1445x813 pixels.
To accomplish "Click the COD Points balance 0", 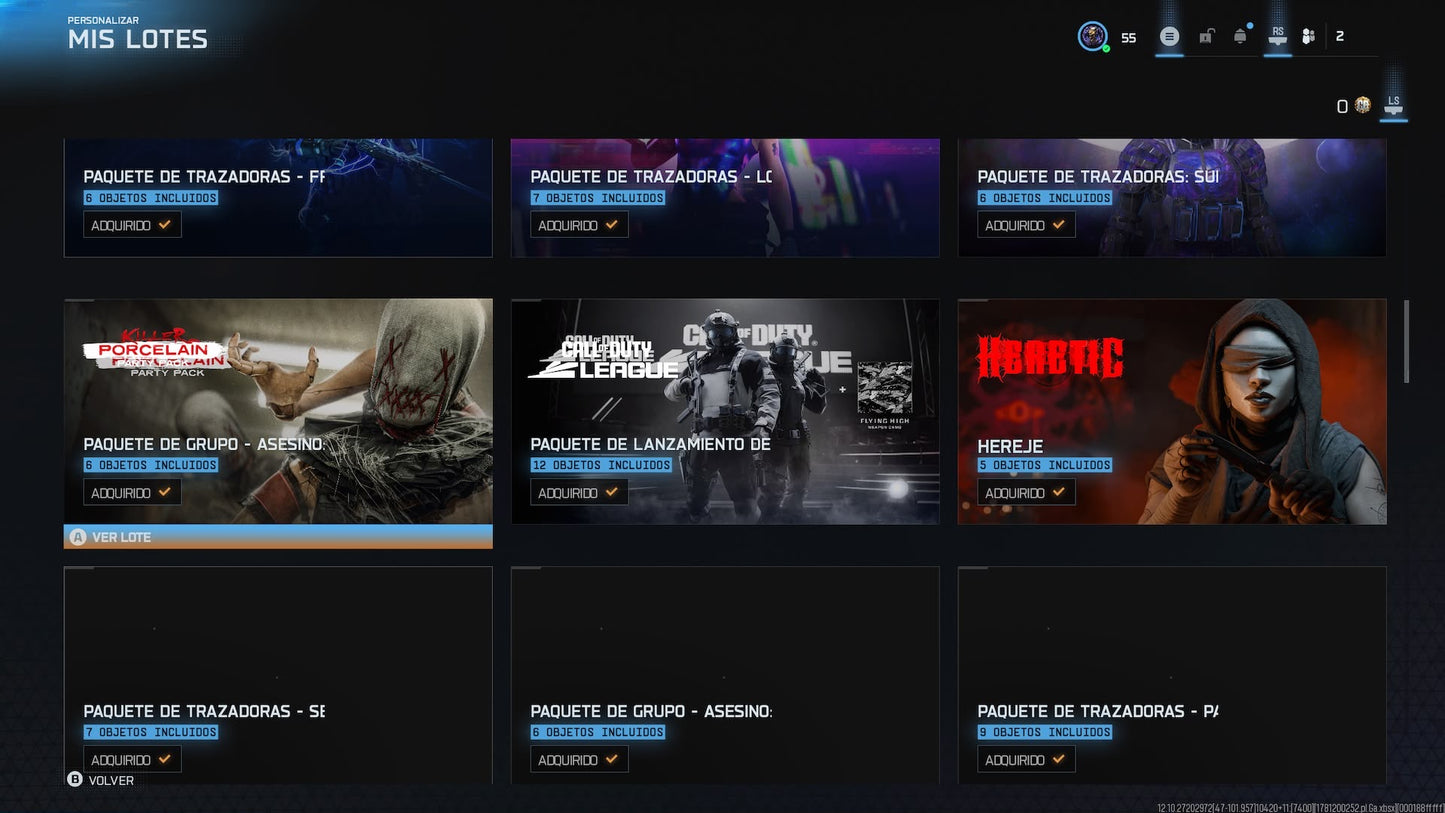I will point(1342,106).
